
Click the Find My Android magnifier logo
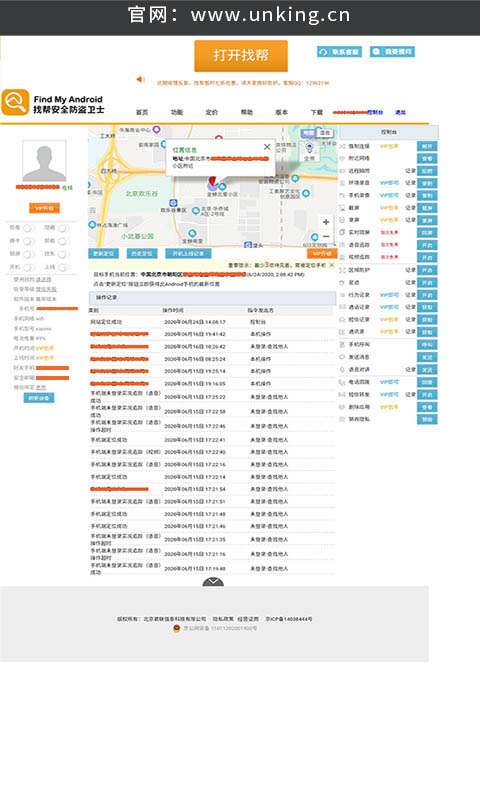pos(15,103)
